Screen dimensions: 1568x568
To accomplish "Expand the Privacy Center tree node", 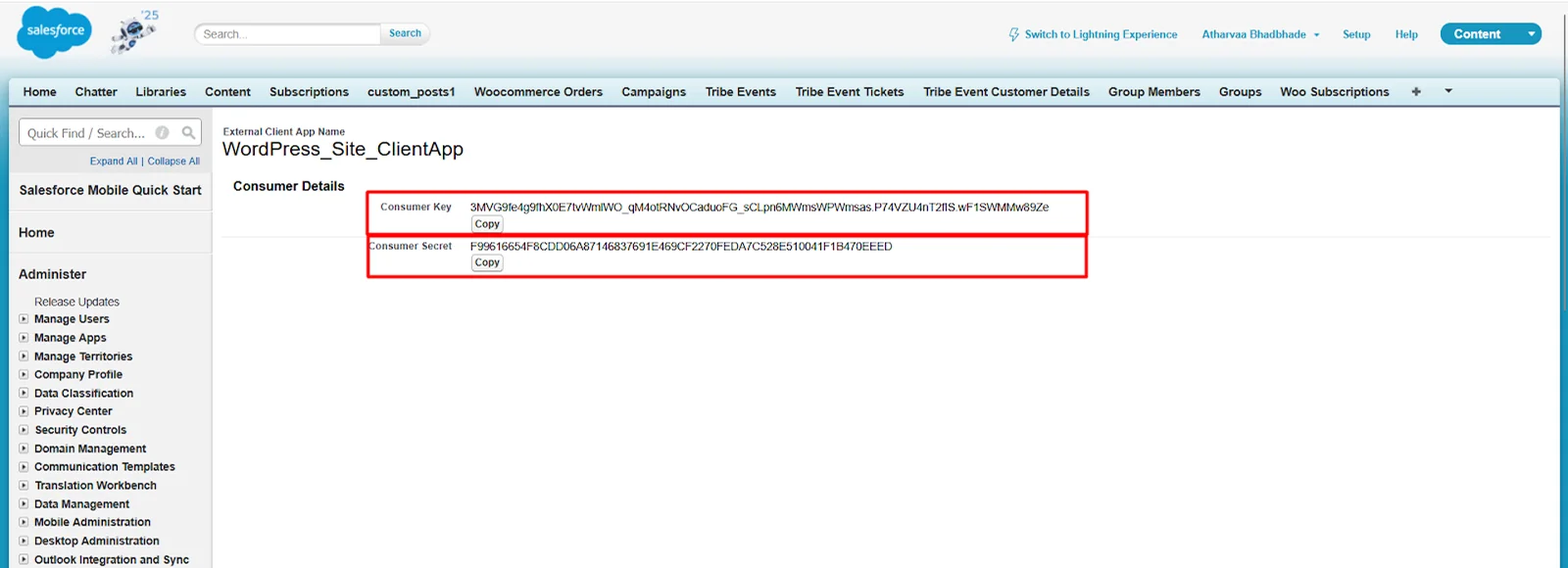I will [24, 411].
